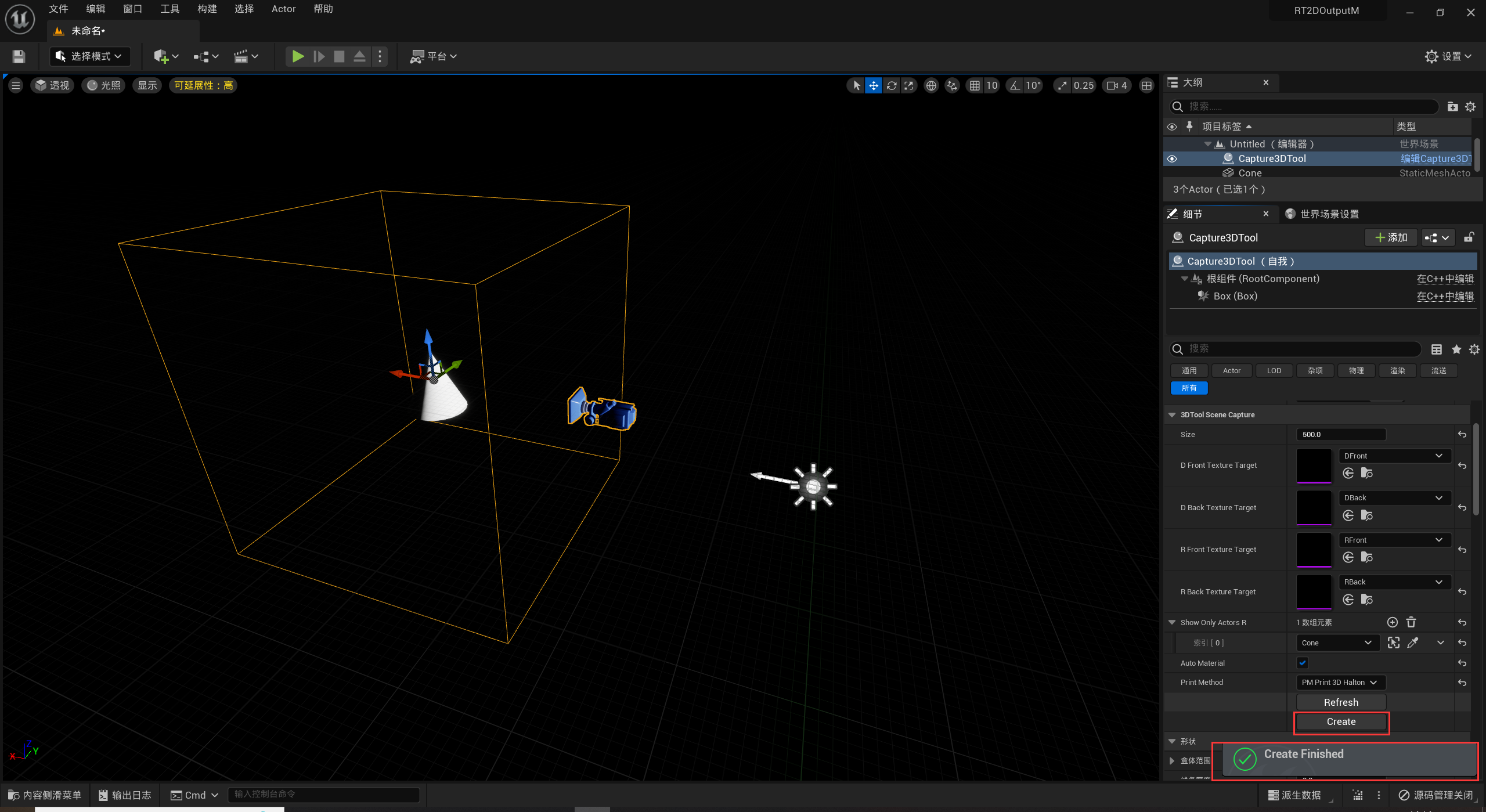1486x812 pixels.
Task: Toggle the details lock icon
Action: pos(1469,237)
